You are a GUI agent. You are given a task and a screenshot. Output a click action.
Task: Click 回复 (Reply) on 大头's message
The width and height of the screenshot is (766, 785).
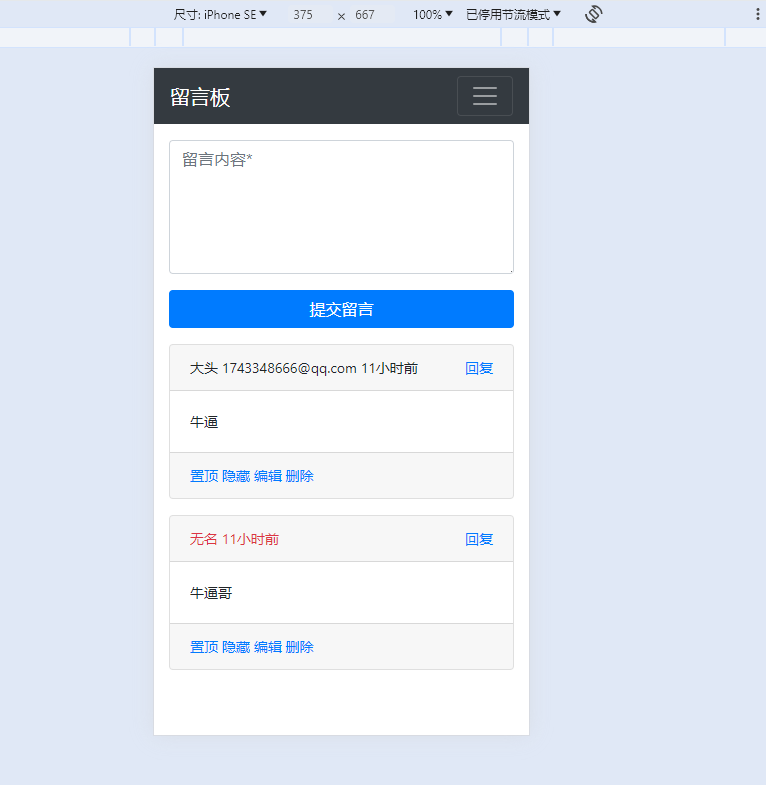pos(479,368)
